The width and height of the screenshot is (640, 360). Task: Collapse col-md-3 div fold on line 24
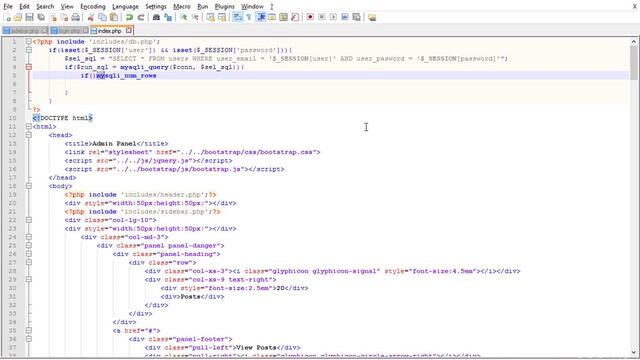click(29, 237)
